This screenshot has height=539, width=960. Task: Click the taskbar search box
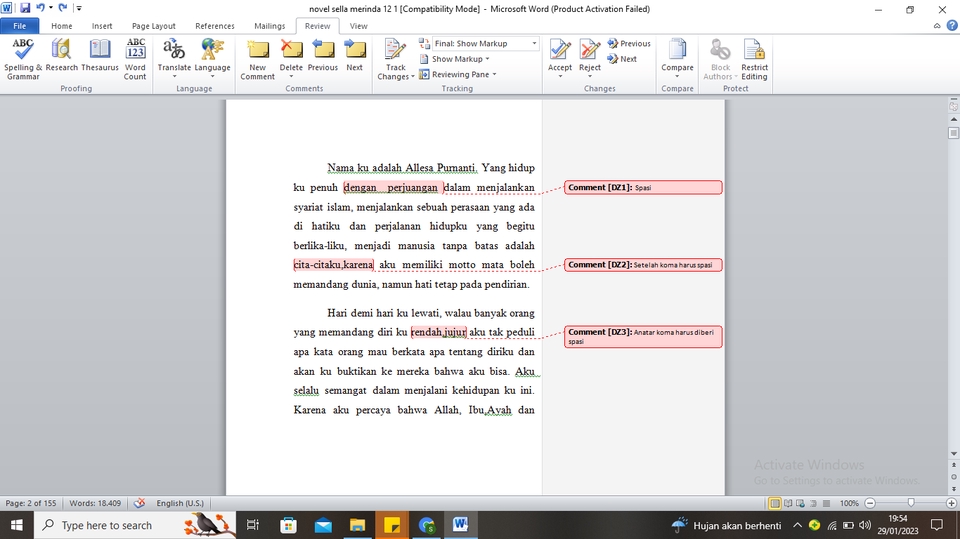[136, 525]
